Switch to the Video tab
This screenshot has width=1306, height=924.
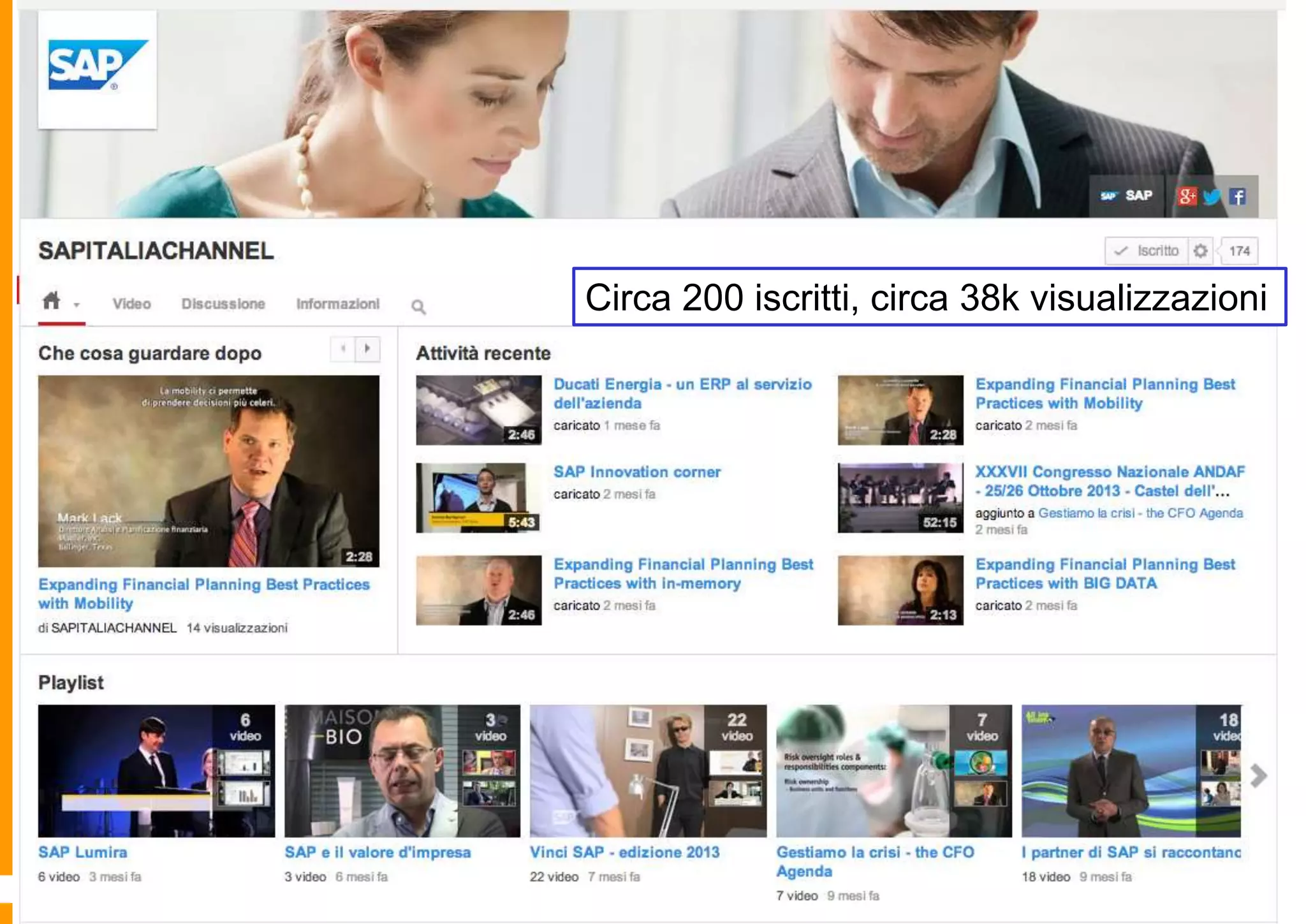(x=132, y=304)
